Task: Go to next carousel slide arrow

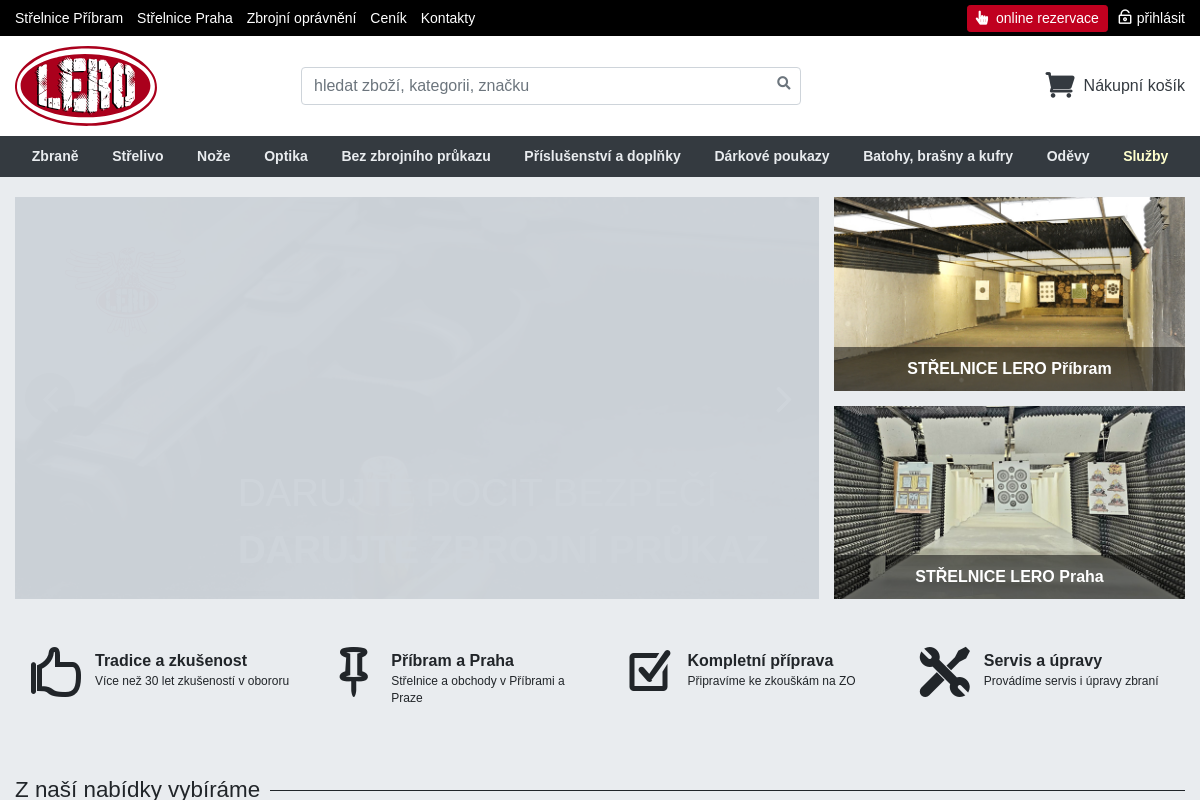Action: pyautogui.click(x=784, y=400)
